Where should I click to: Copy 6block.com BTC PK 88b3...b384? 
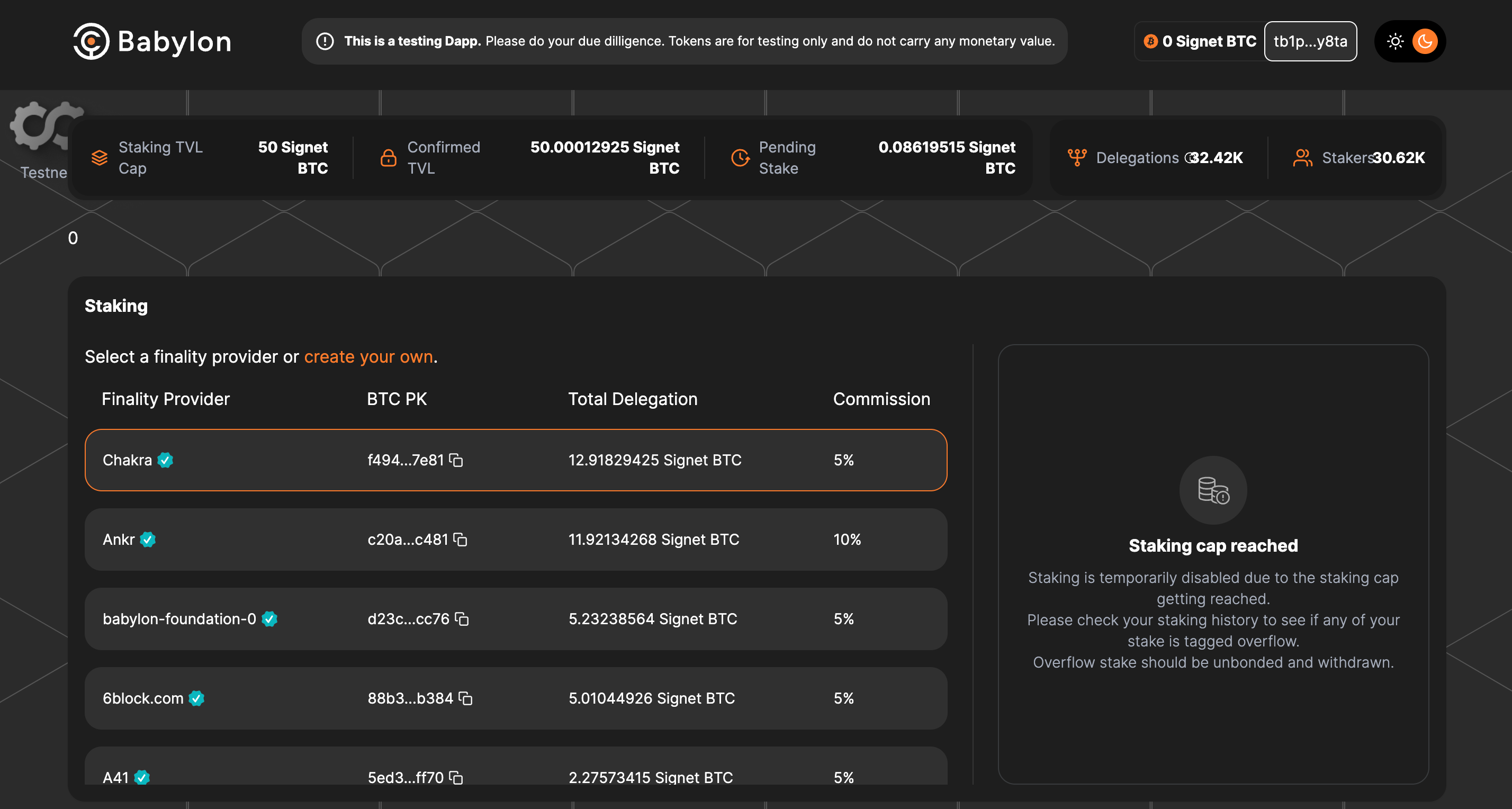click(465, 698)
